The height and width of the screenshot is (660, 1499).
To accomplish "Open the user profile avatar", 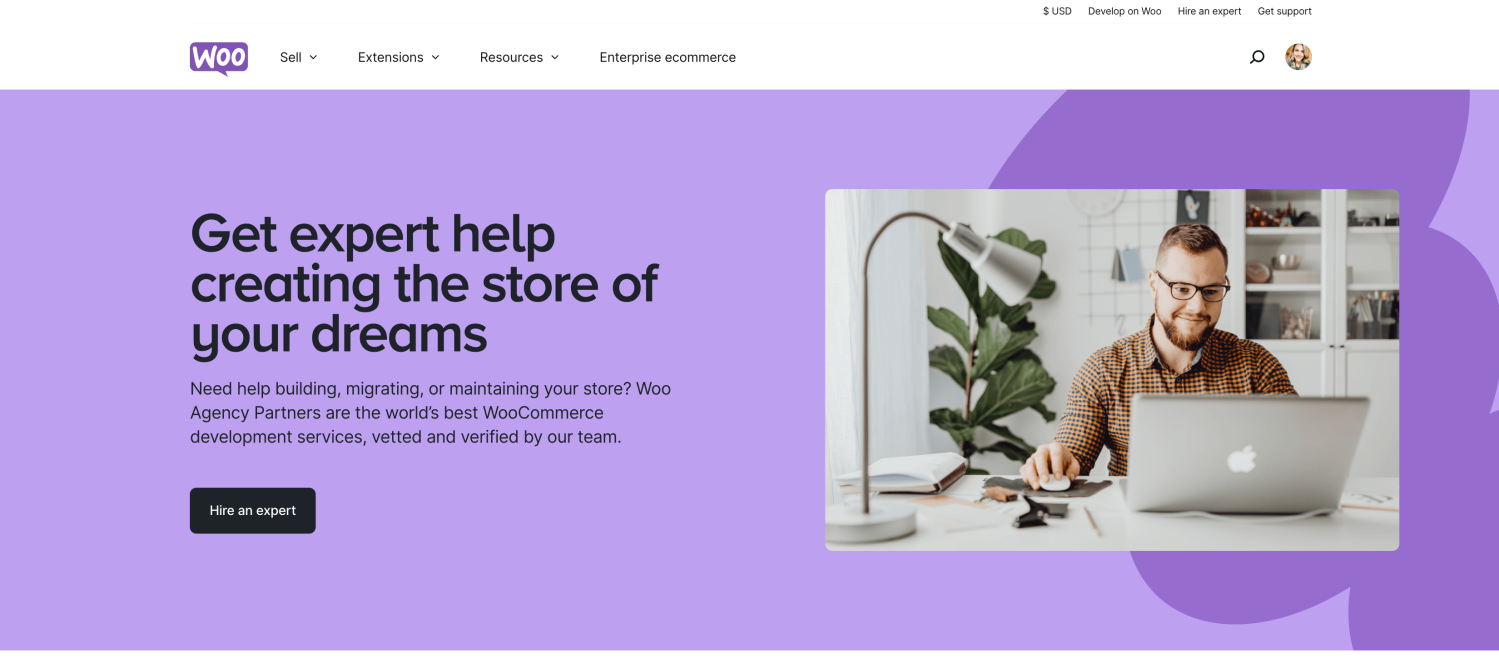I will 1298,57.
